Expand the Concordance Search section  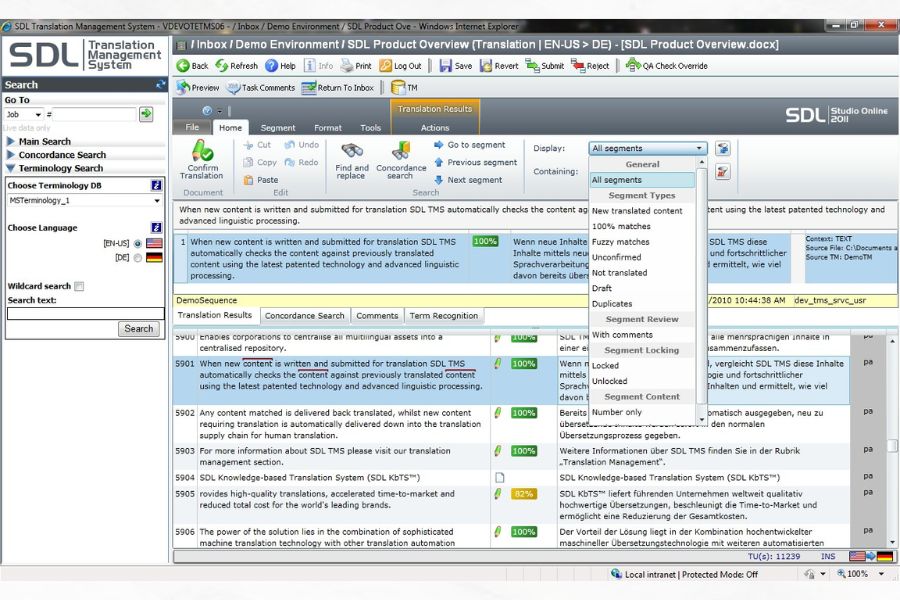56,155
